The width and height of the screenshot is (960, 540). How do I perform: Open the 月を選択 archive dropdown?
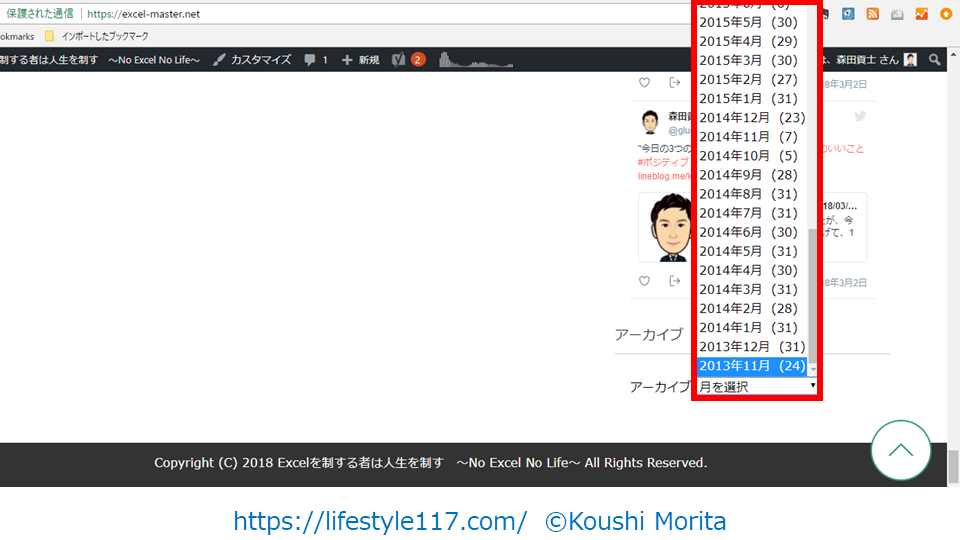757,386
